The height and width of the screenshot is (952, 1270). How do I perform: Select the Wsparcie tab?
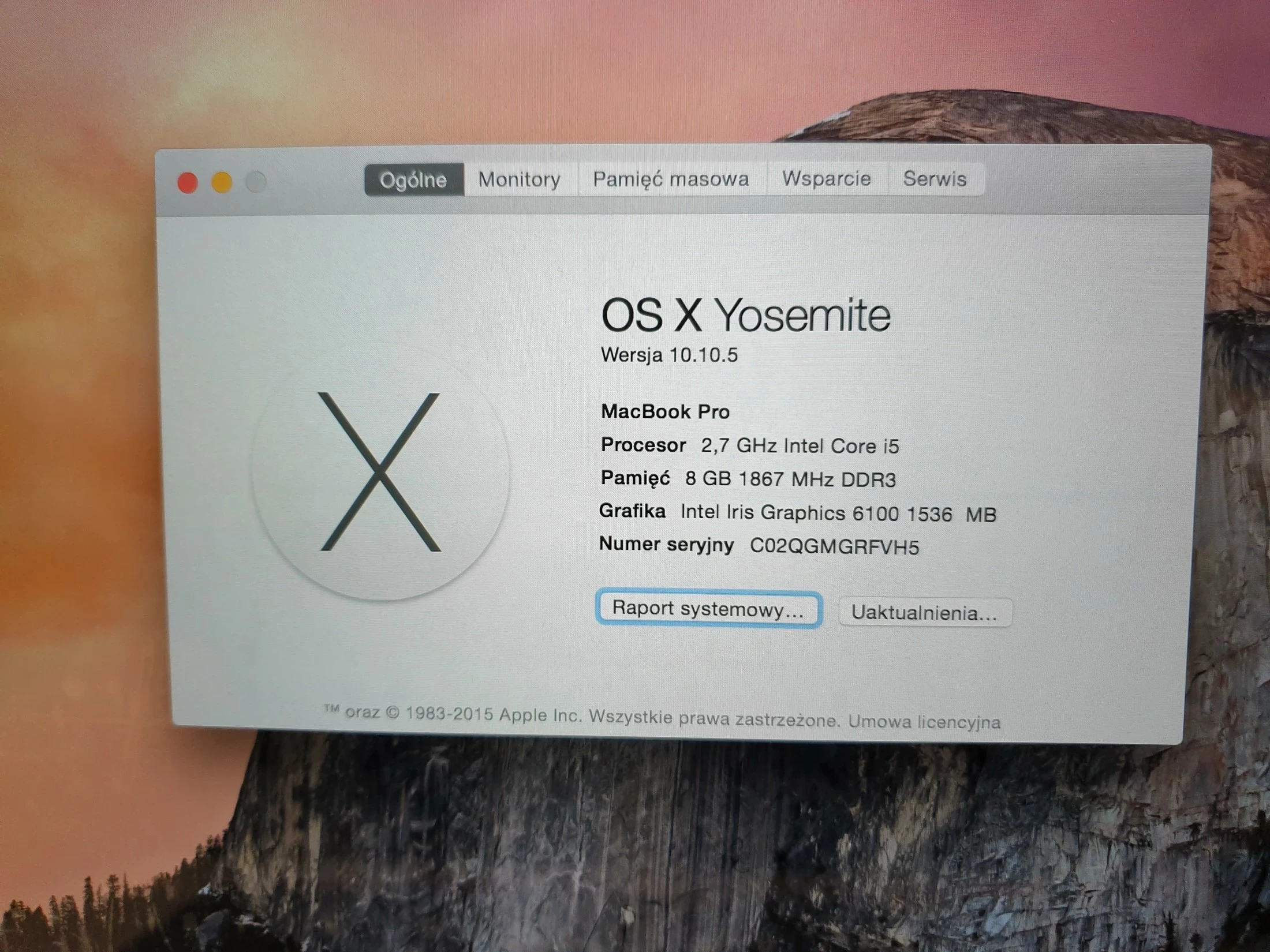(x=825, y=179)
